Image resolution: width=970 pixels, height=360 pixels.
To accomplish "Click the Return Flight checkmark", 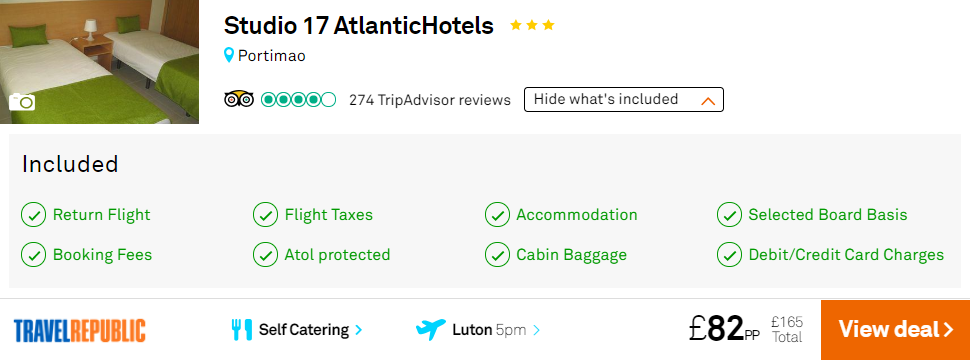I will point(33,215).
